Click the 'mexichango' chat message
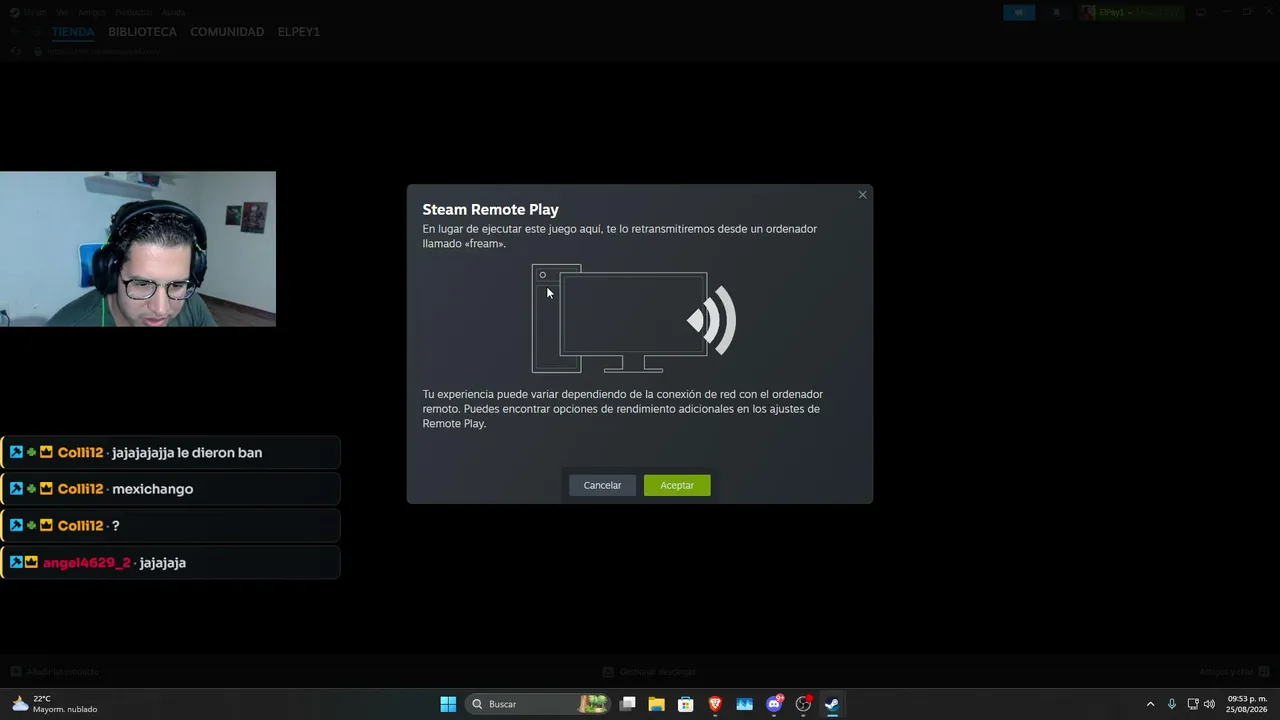 coord(170,489)
